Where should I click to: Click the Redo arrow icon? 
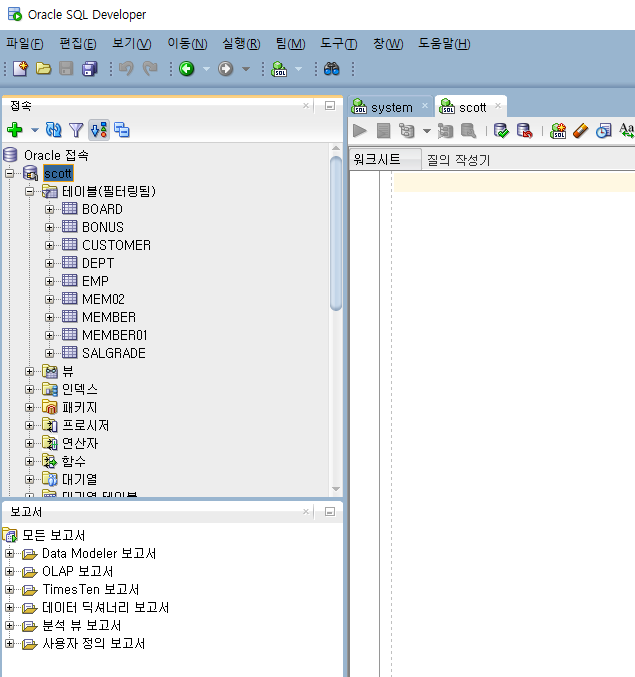pos(150,69)
